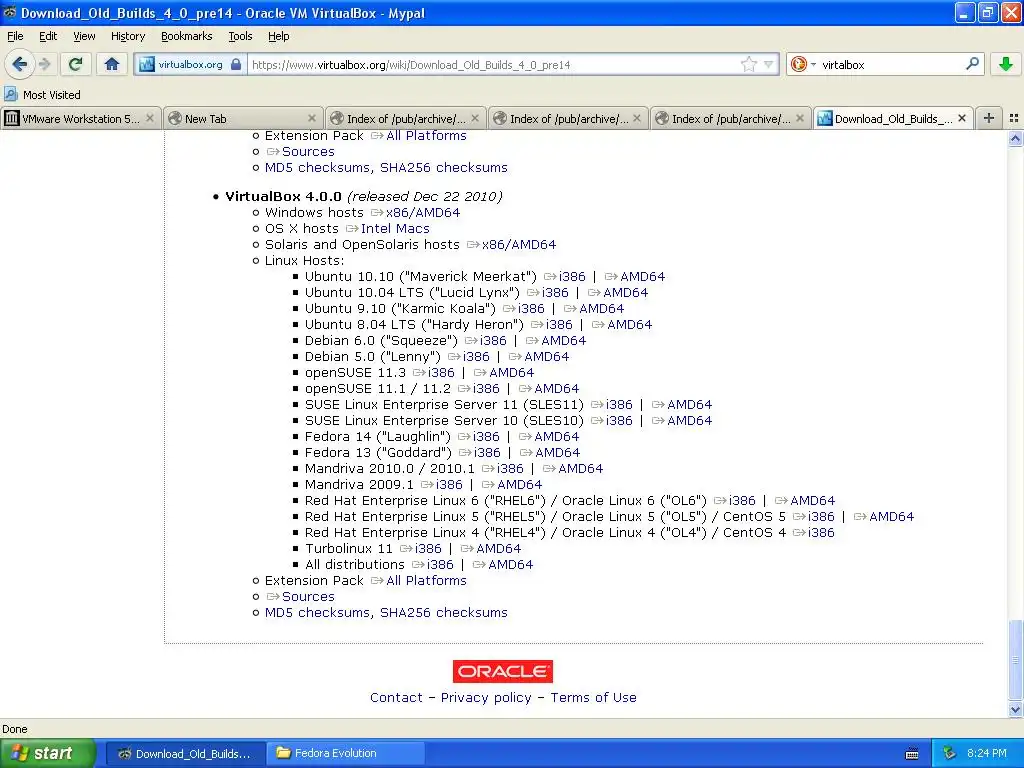The width and height of the screenshot is (1024, 768).
Task: Download RHEL4 / OL4 / CentOS 4 i386
Action: [x=821, y=532]
